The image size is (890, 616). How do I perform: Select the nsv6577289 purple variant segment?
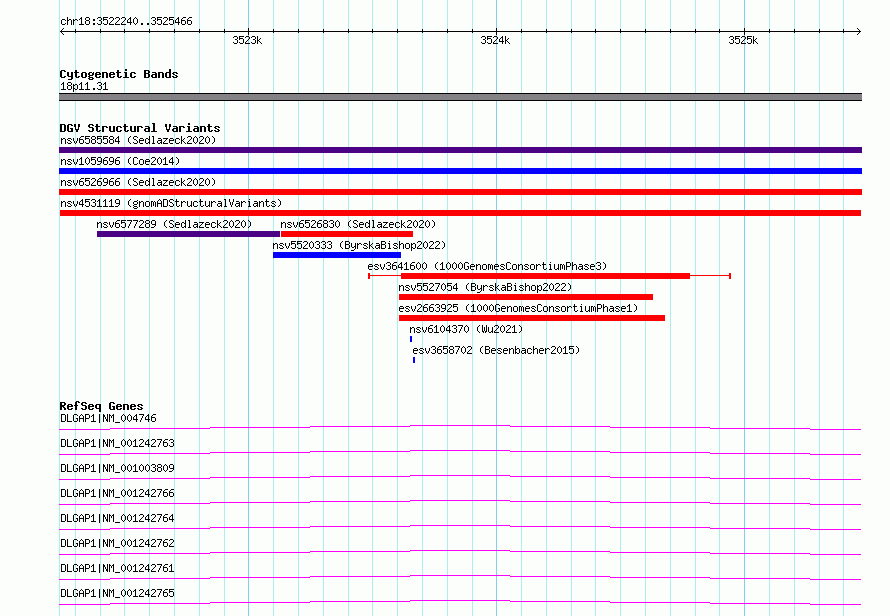(x=188, y=234)
